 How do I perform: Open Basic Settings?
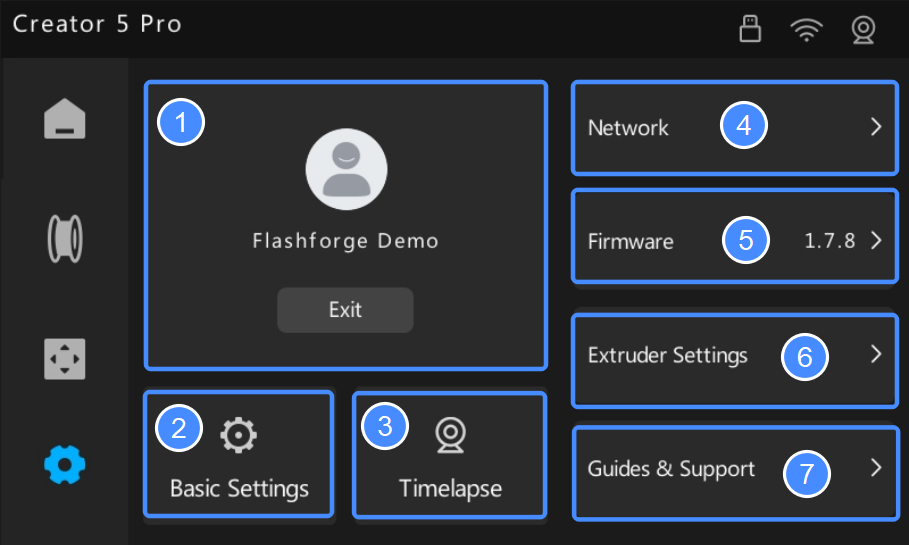[239, 454]
